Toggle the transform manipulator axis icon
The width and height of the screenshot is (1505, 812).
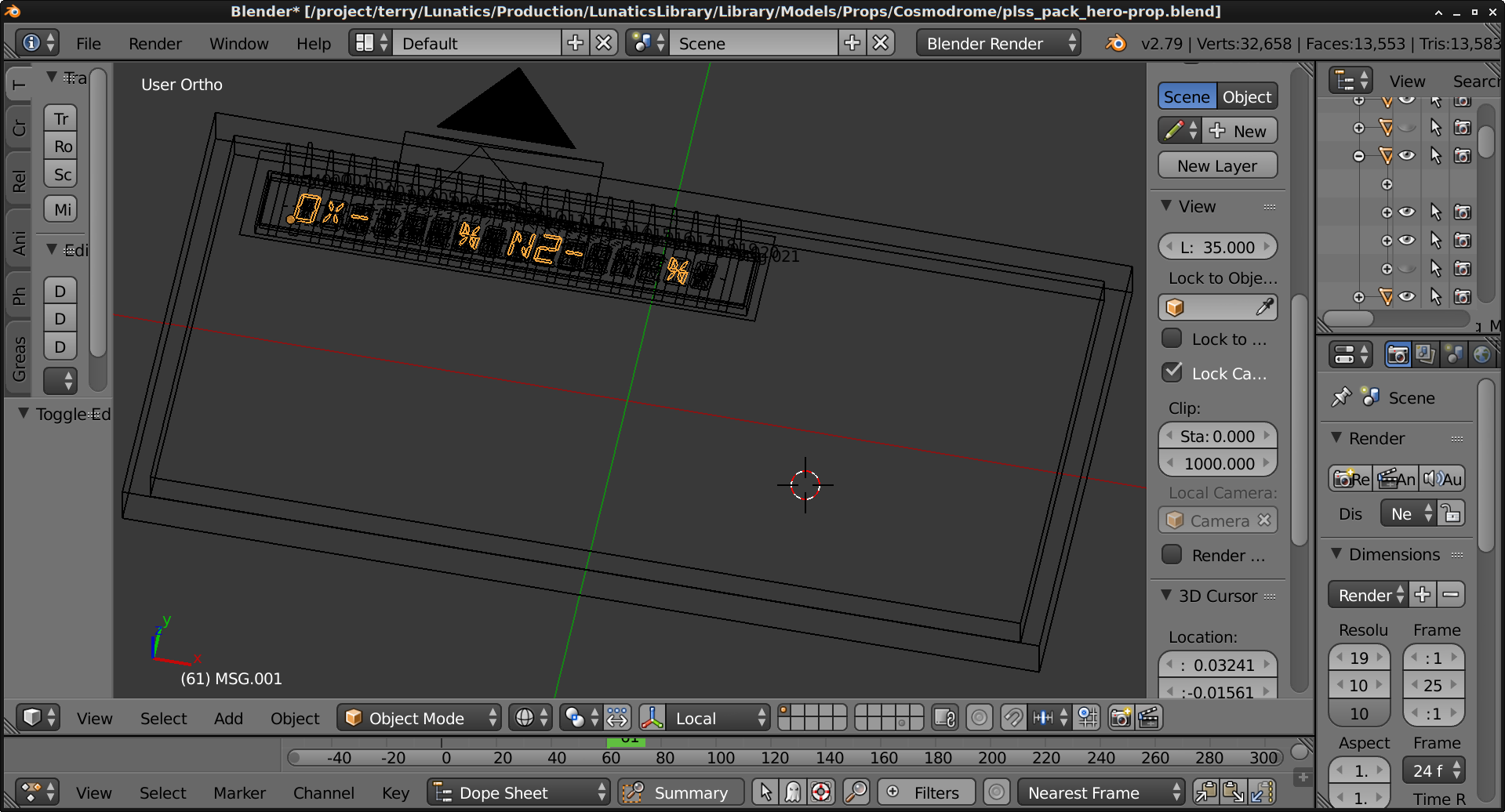[x=652, y=718]
